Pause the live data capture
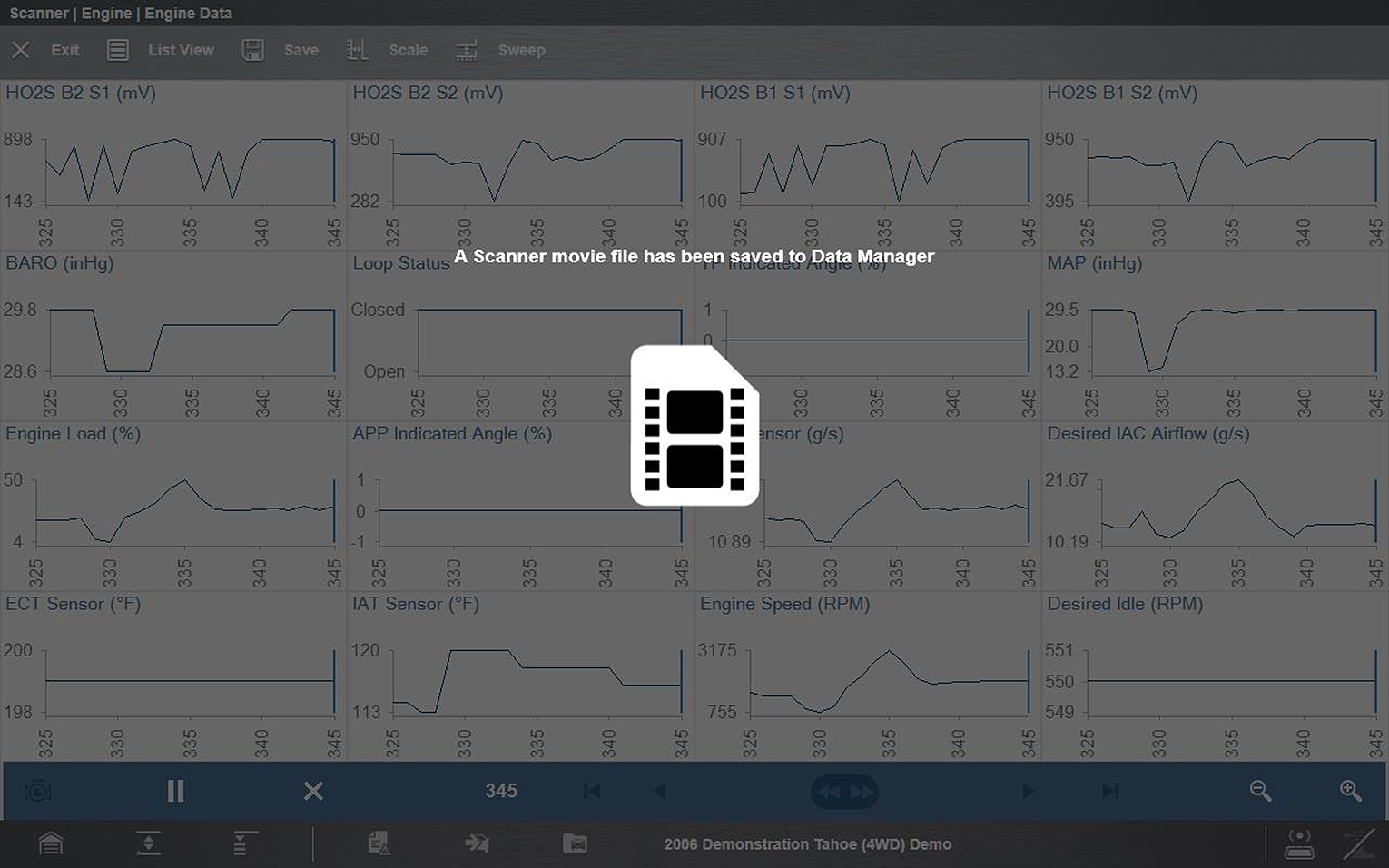Viewport: 1389px width, 868px height. coord(175,791)
